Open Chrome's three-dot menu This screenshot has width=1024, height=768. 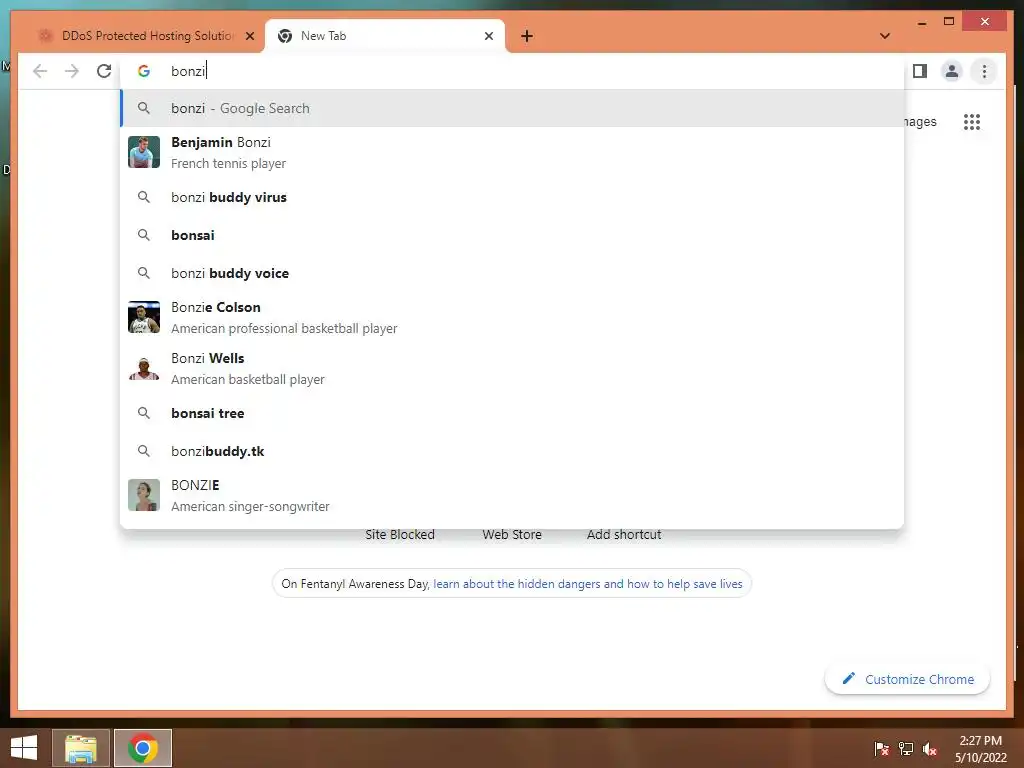coord(984,71)
